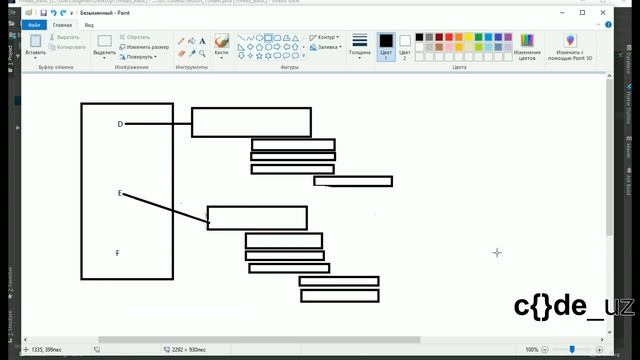Open the Fill (Заливка) dropdown
This screenshot has width=640, height=360.
pyautogui.click(x=325, y=47)
